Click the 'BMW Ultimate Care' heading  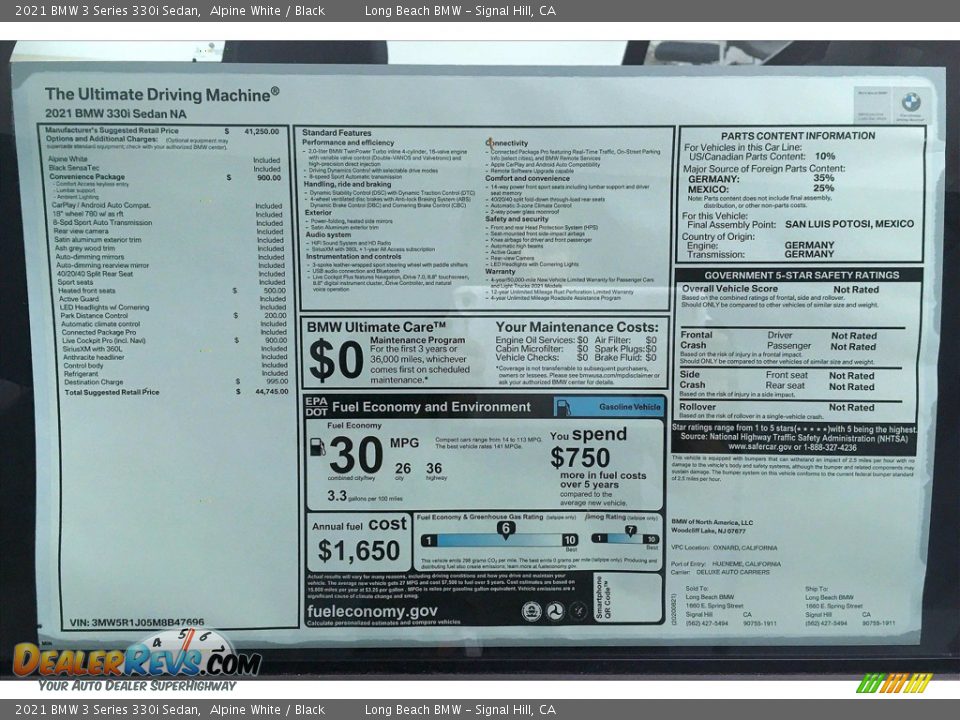pos(376,327)
